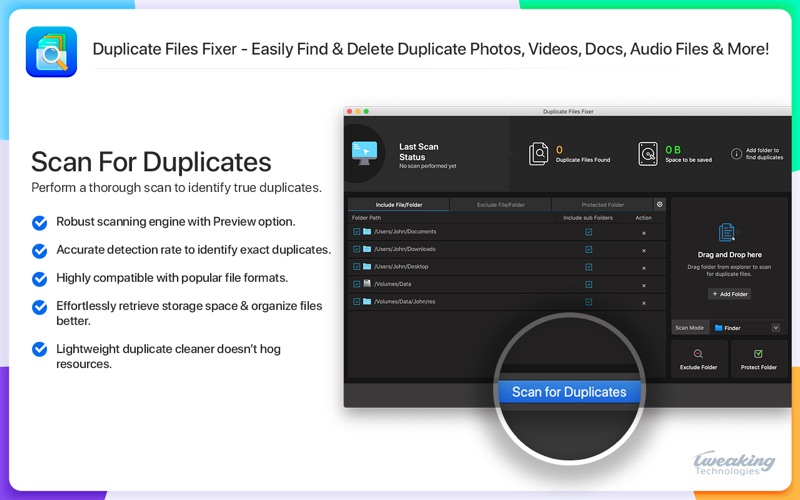Click folder icon for /Users/John/Desktop

(x=367, y=266)
